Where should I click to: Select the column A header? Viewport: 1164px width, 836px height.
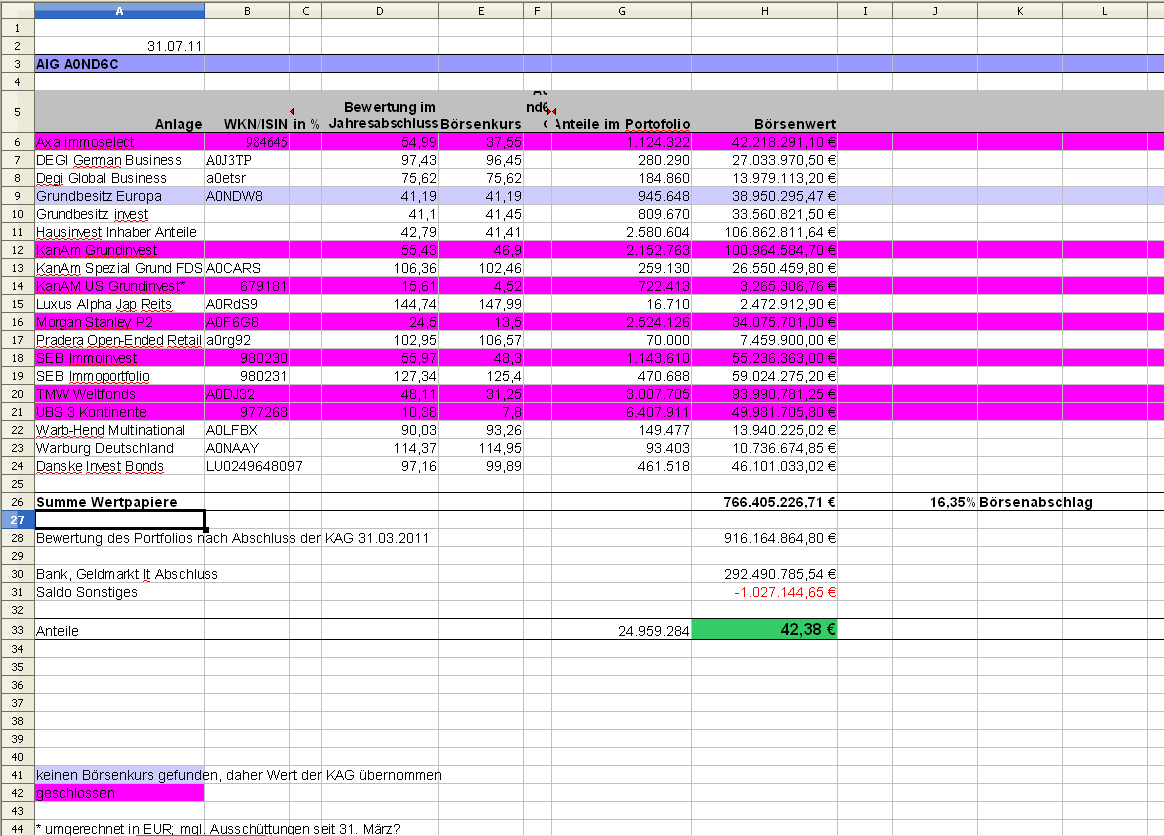point(119,10)
